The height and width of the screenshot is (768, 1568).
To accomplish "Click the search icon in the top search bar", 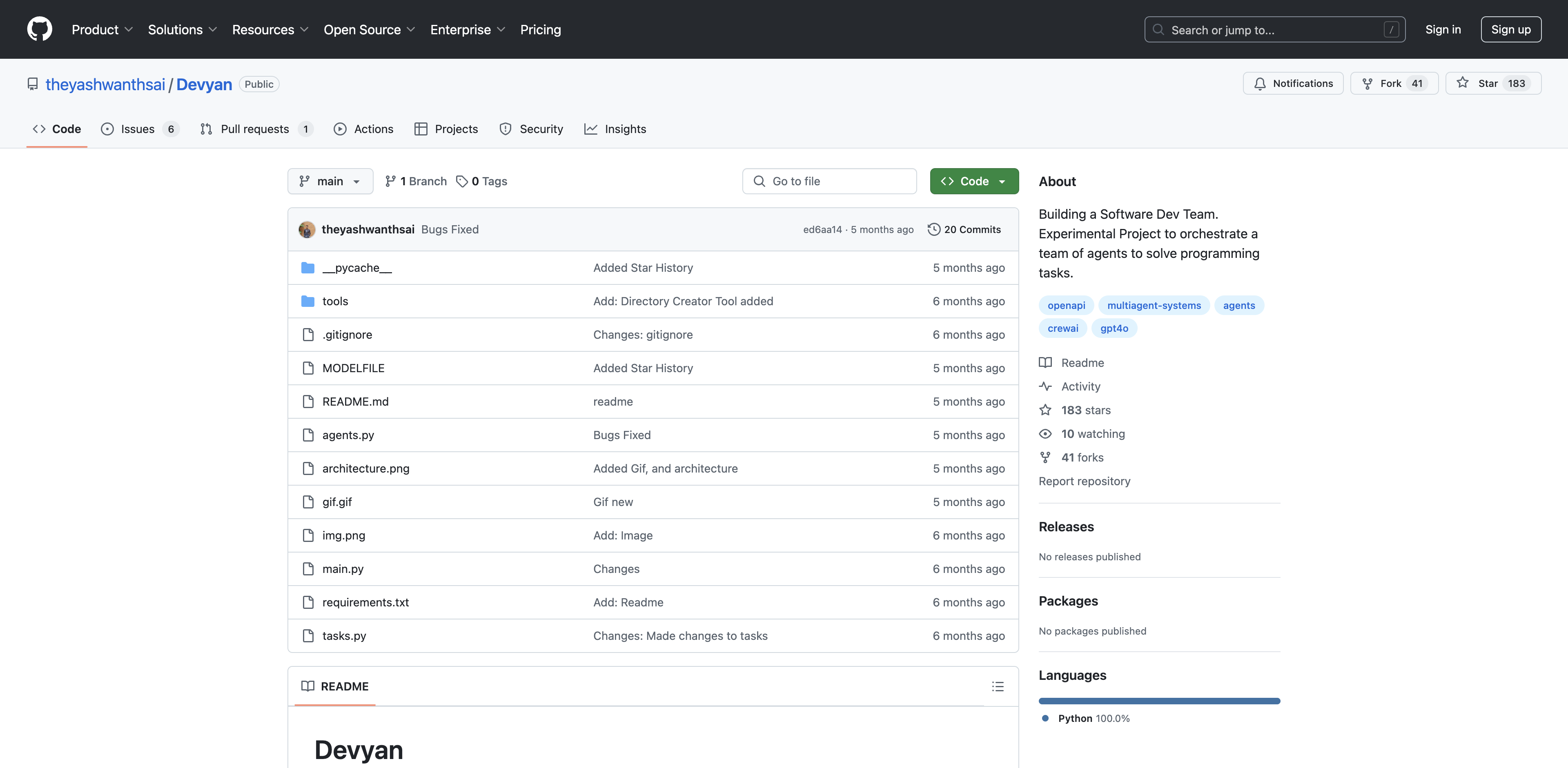I will pyautogui.click(x=1158, y=30).
